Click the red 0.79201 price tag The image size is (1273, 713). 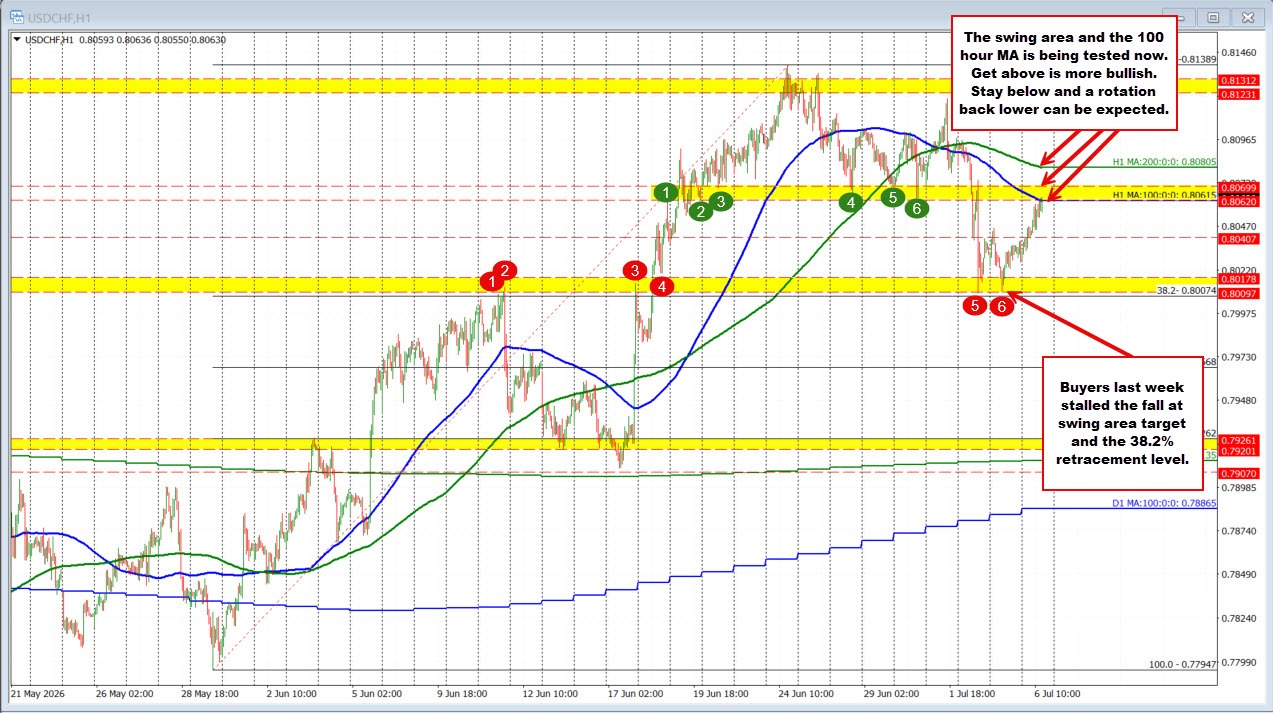point(1238,450)
